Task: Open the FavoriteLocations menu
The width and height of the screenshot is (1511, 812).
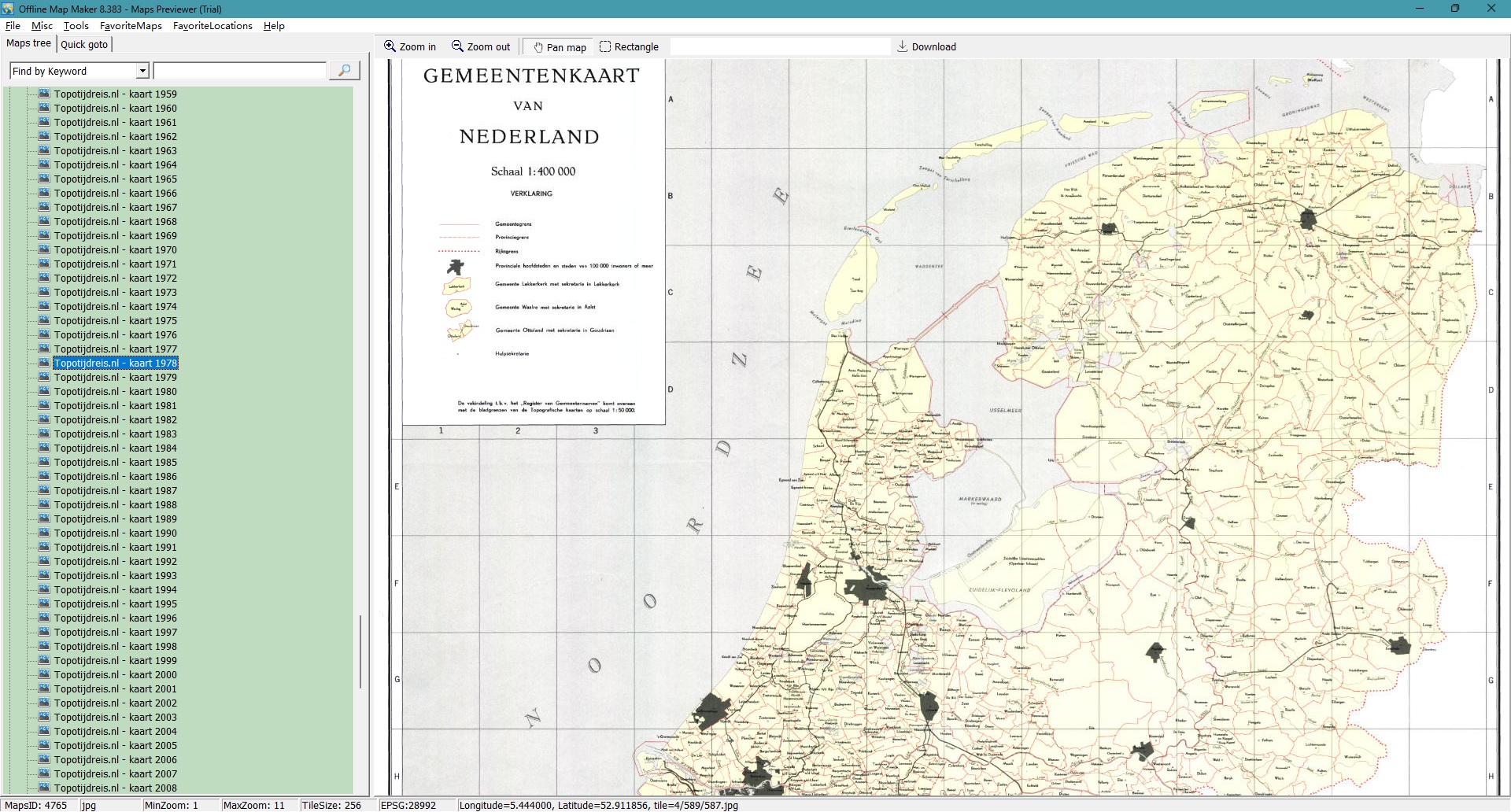Action: [x=212, y=25]
